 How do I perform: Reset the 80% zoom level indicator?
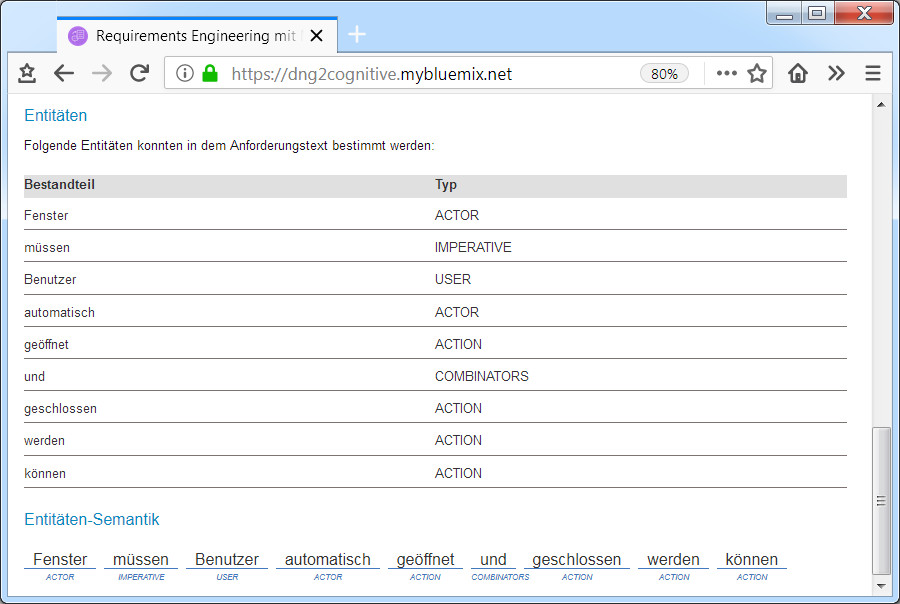[x=664, y=73]
